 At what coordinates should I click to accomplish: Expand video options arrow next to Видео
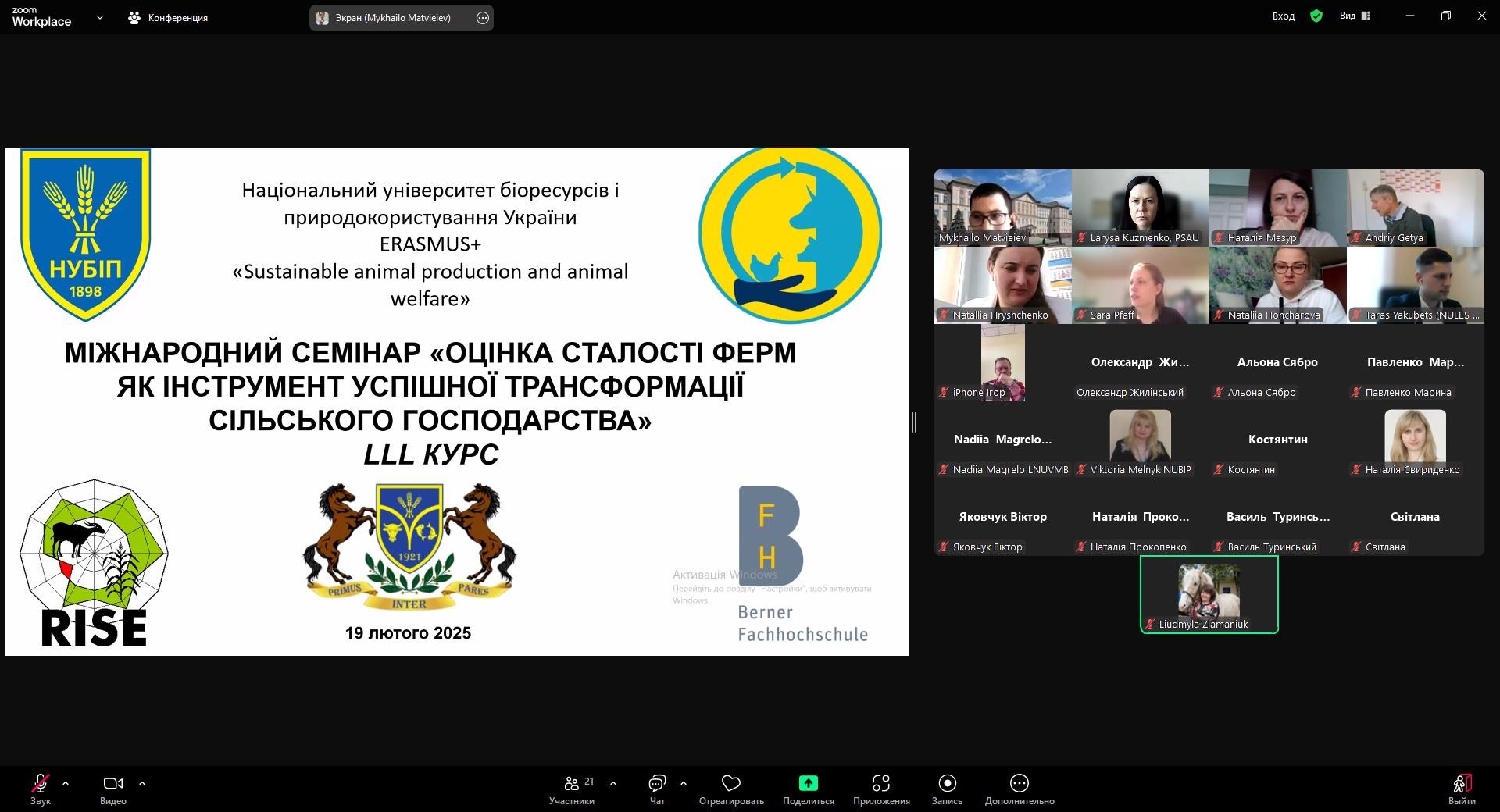(142, 782)
